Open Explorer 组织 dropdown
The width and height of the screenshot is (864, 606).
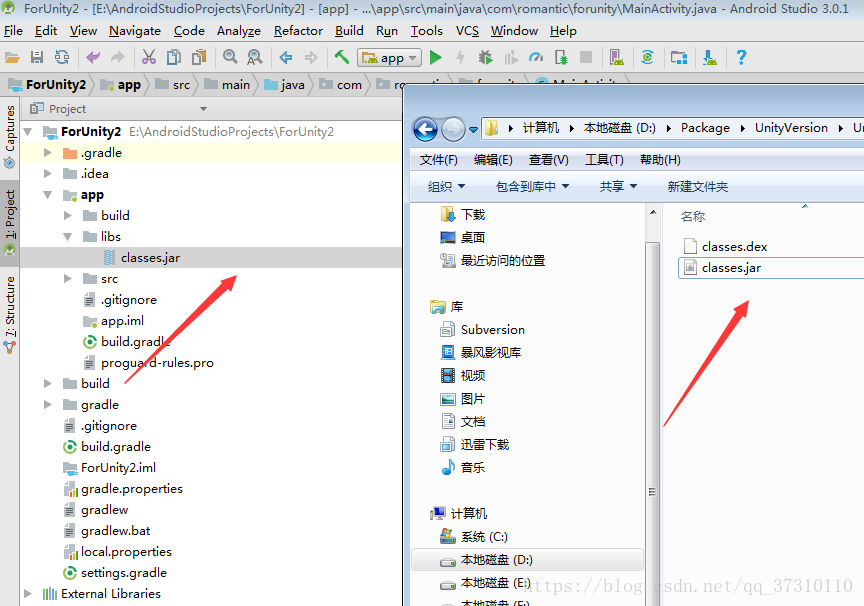pos(446,187)
